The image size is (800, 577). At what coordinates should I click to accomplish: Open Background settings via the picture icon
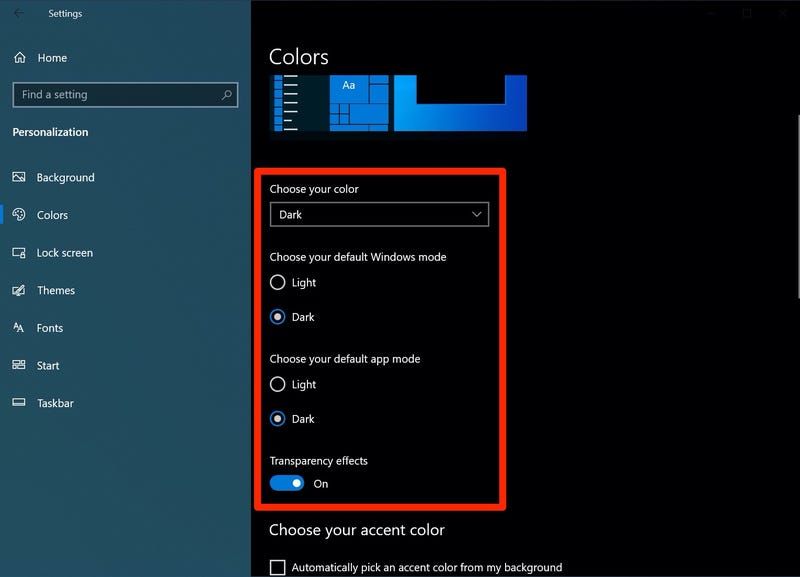(20, 177)
